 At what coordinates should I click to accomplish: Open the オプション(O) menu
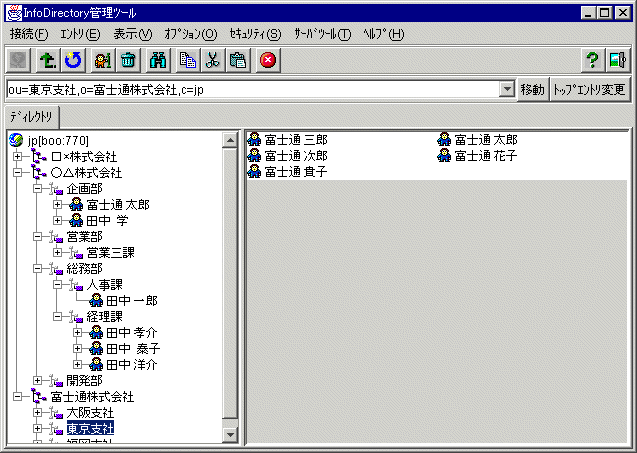click(191, 34)
